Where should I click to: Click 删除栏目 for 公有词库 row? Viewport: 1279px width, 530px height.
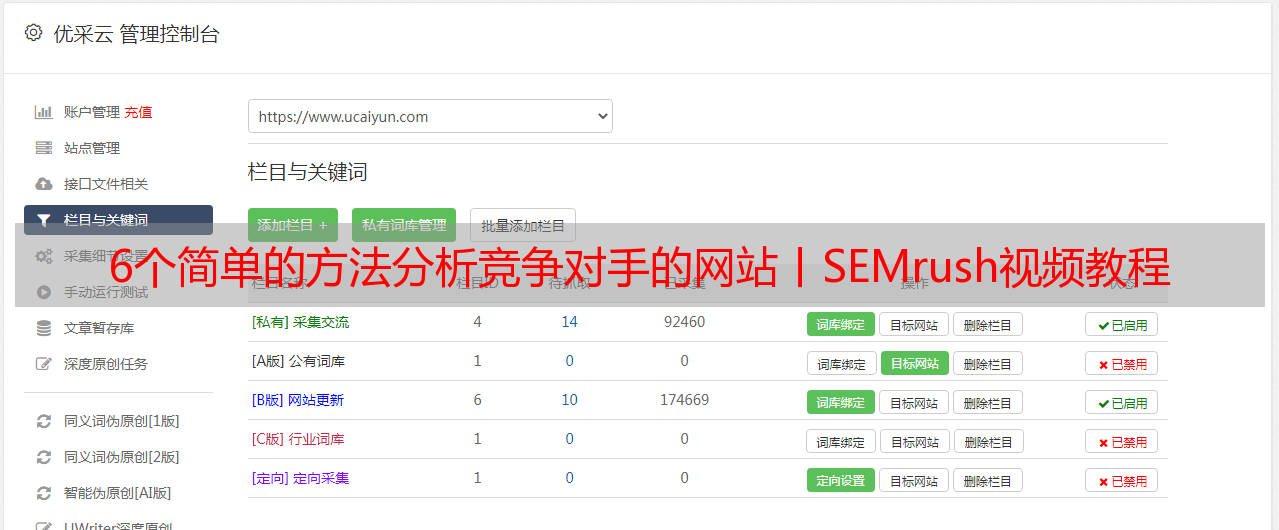[x=988, y=363]
